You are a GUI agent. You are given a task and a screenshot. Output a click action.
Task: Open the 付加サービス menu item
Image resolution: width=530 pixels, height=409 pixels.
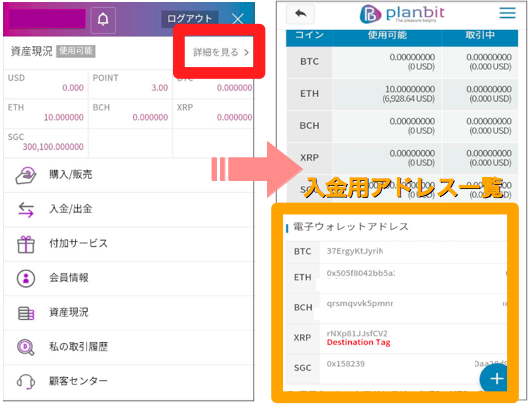[128, 244]
